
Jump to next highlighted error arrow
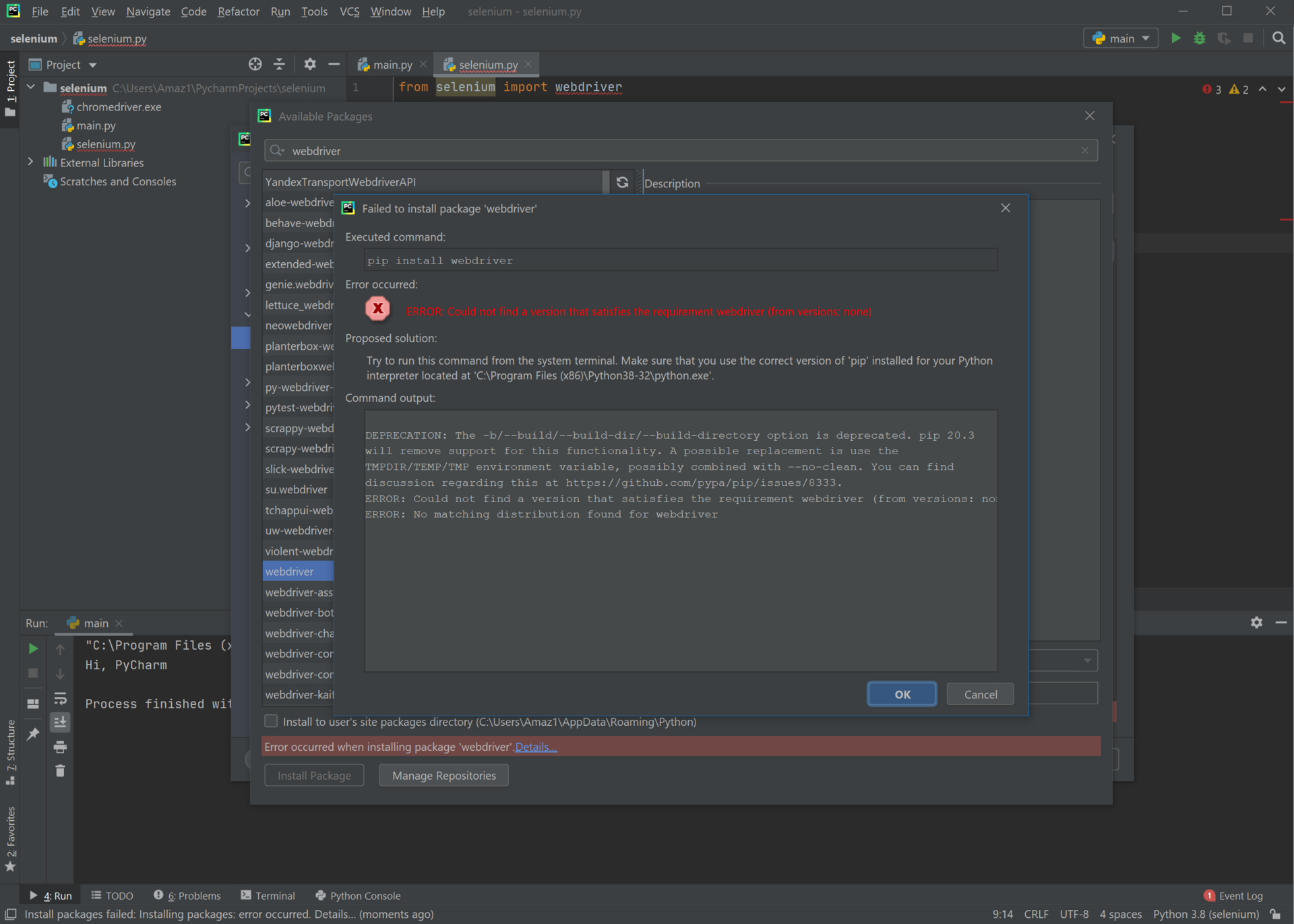tap(1281, 89)
